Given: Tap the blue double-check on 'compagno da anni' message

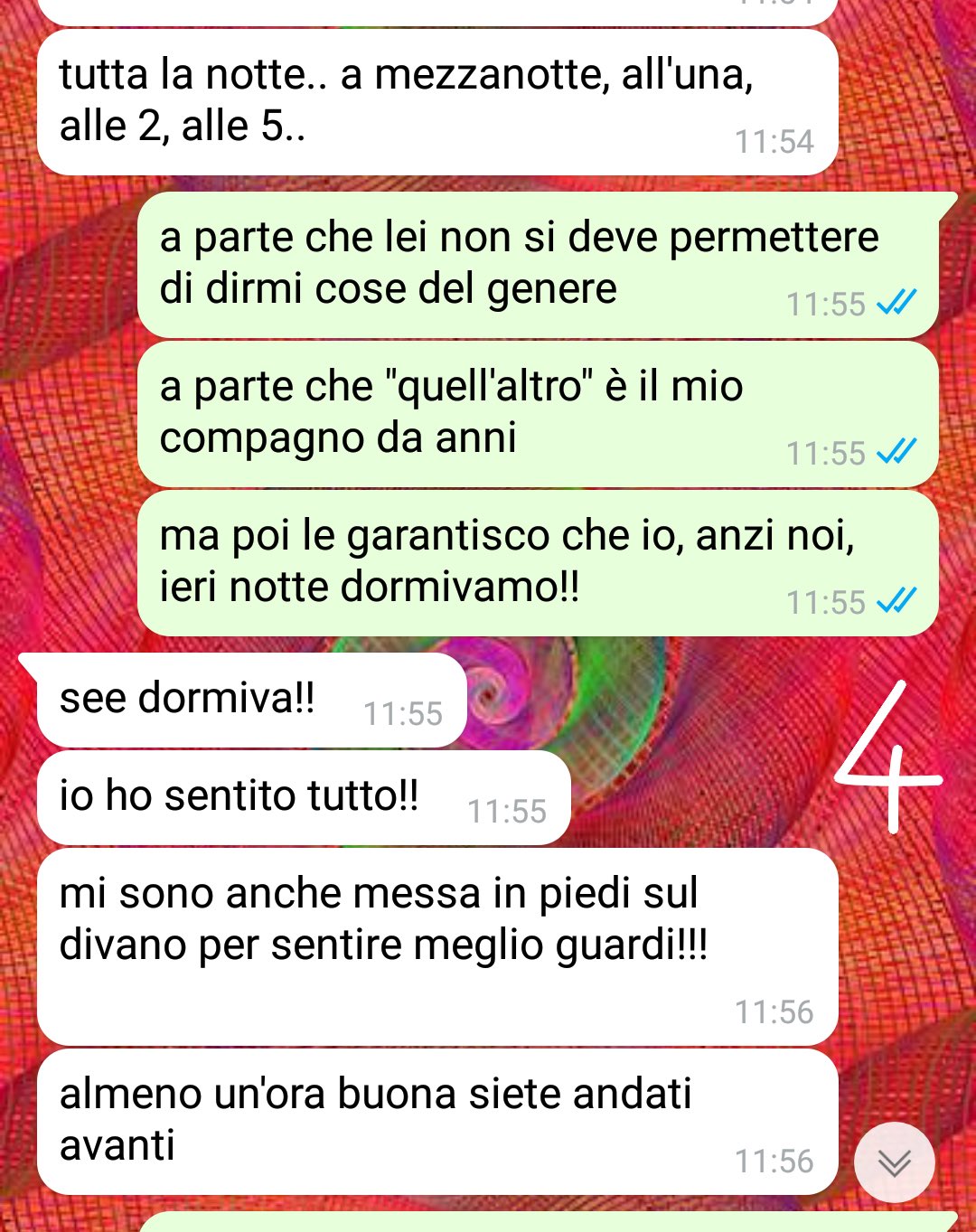Looking at the screenshot, I should click(896, 451).
